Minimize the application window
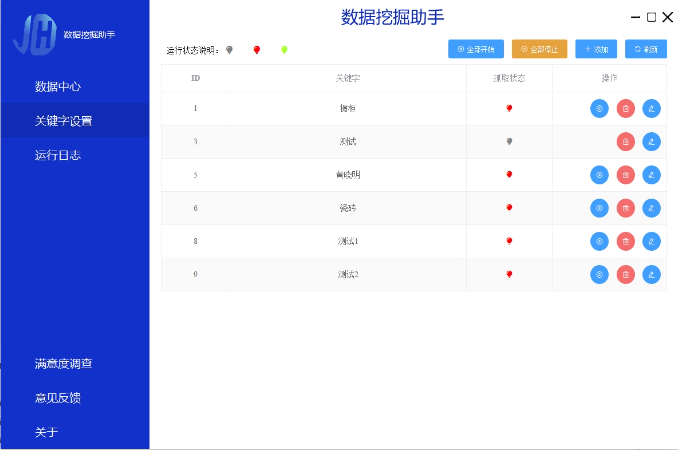679x450 pixels. point(635,17)
